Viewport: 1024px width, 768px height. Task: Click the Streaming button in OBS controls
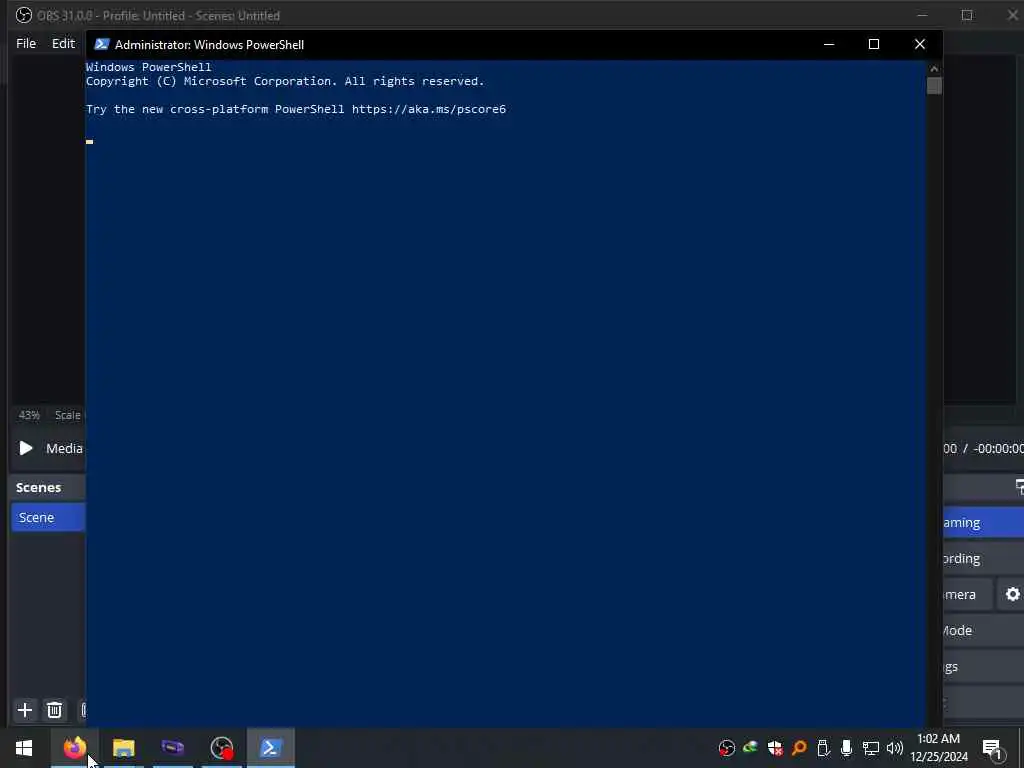(x=983, y=522)
